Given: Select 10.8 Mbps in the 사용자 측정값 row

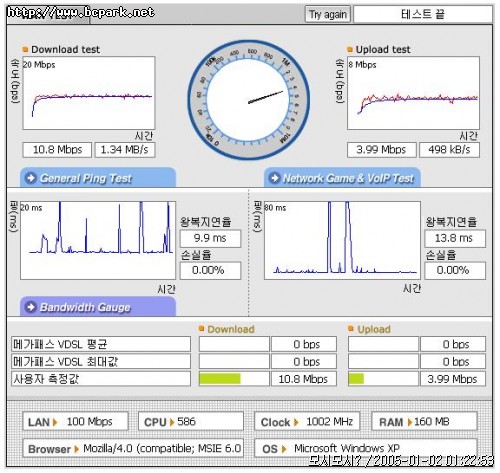Looking at the screenshot, I should point(304,379).
